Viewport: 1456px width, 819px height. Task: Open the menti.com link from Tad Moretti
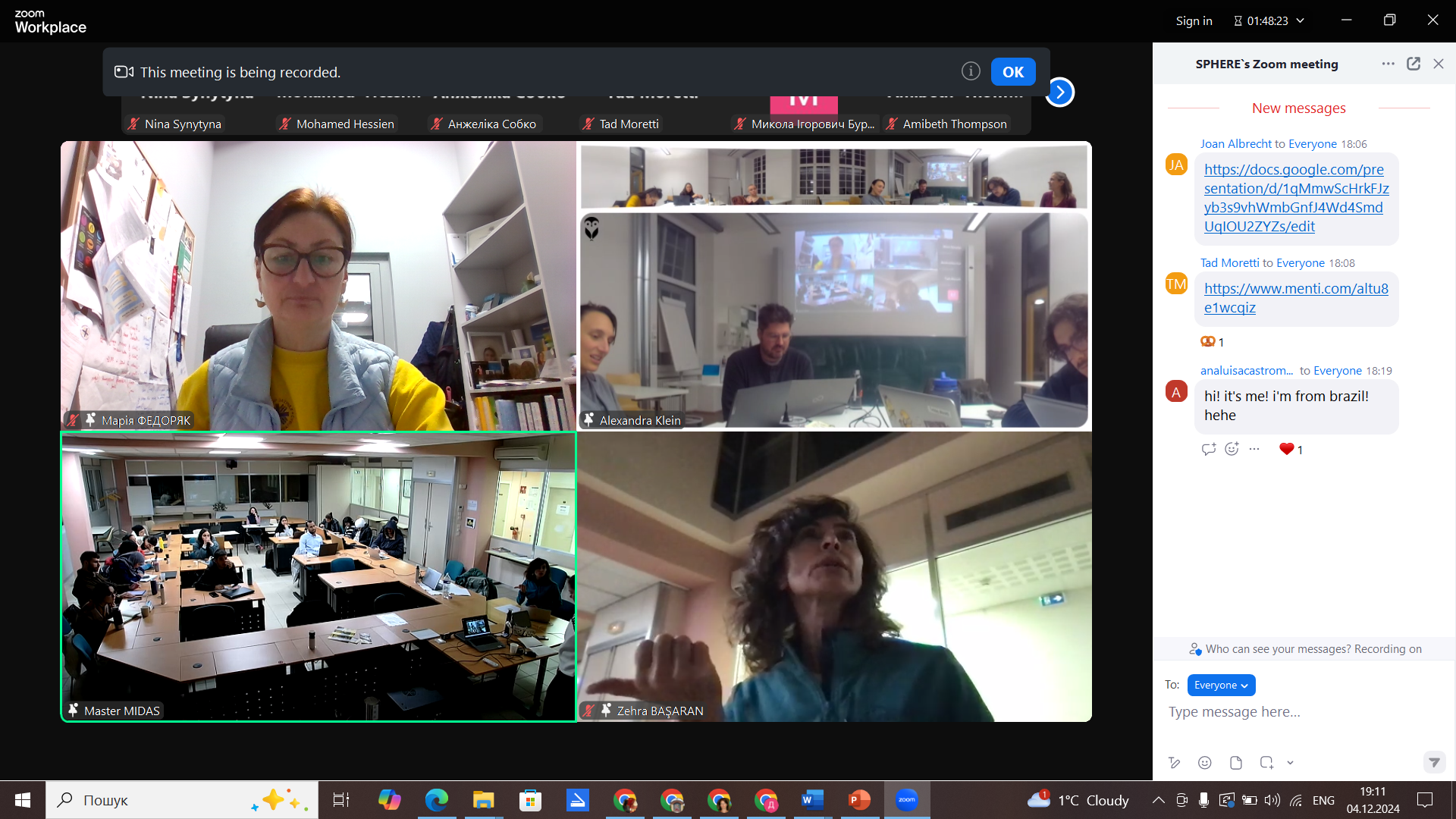coord(1296,298)
